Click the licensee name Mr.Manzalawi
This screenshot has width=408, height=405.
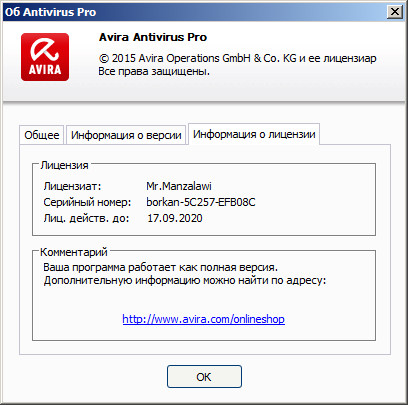[179, 186]
